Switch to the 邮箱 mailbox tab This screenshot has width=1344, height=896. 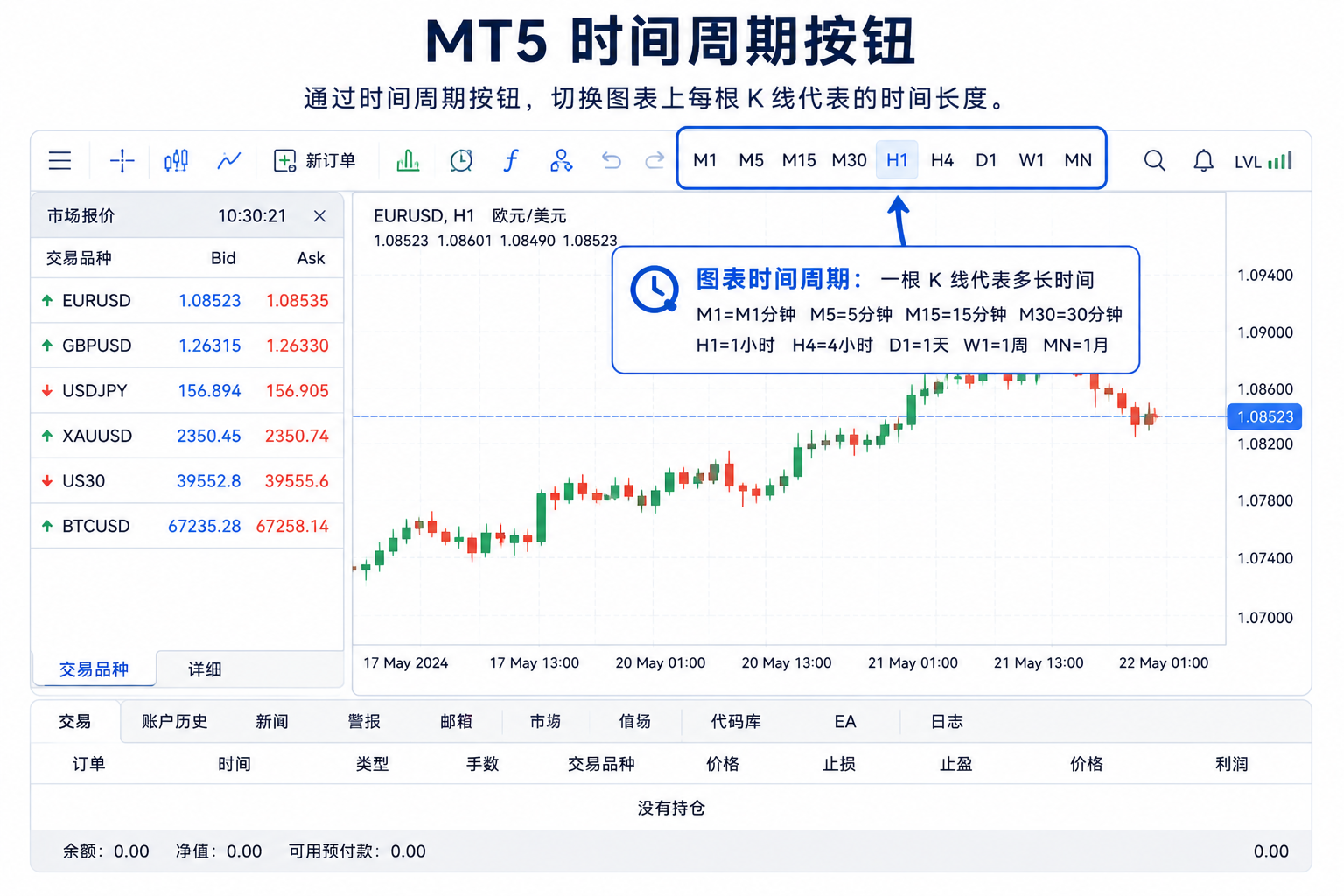(456, 722)
